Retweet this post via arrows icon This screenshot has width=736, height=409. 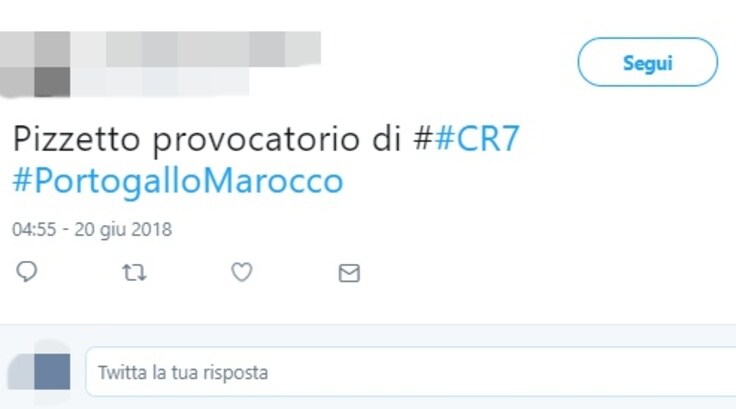click(134, 272)
